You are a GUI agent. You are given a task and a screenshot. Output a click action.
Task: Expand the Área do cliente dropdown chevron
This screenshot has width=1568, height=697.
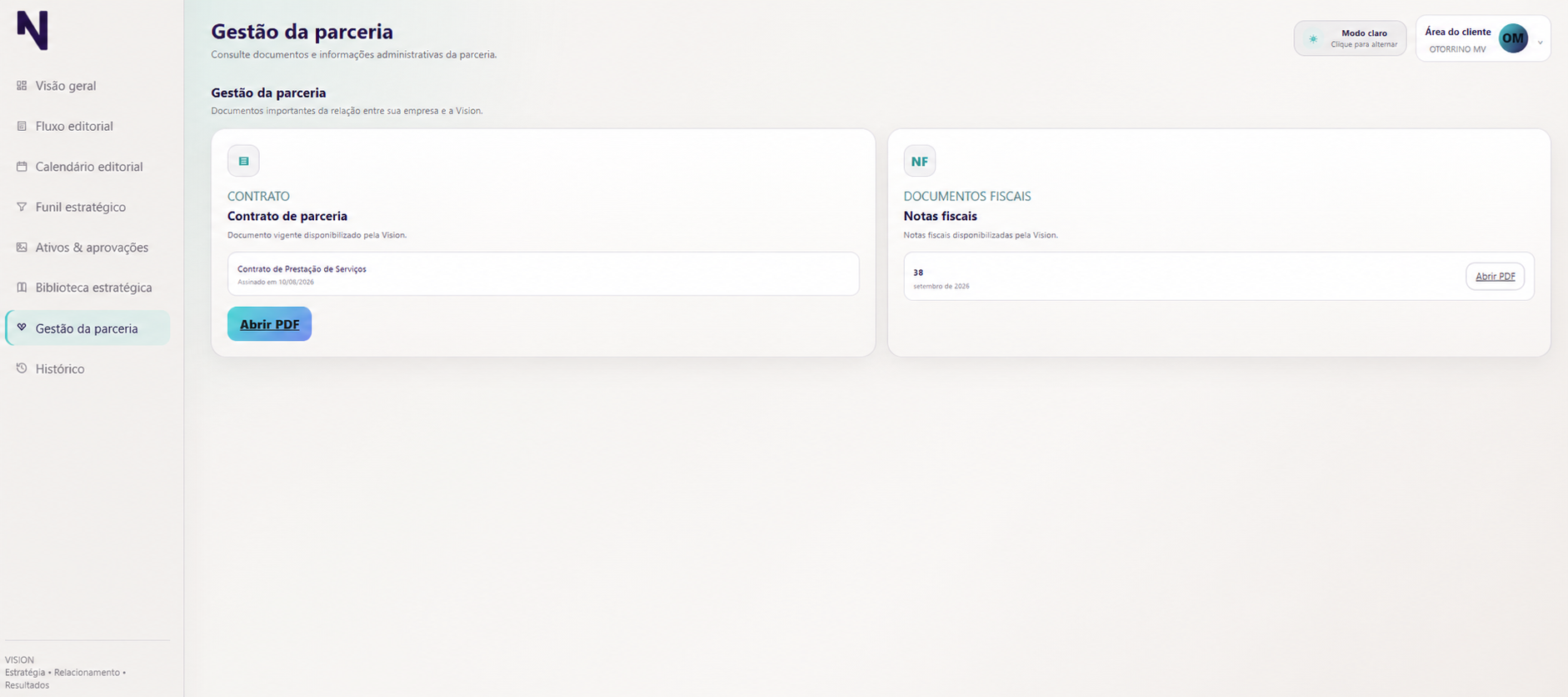pos(1540,42)
